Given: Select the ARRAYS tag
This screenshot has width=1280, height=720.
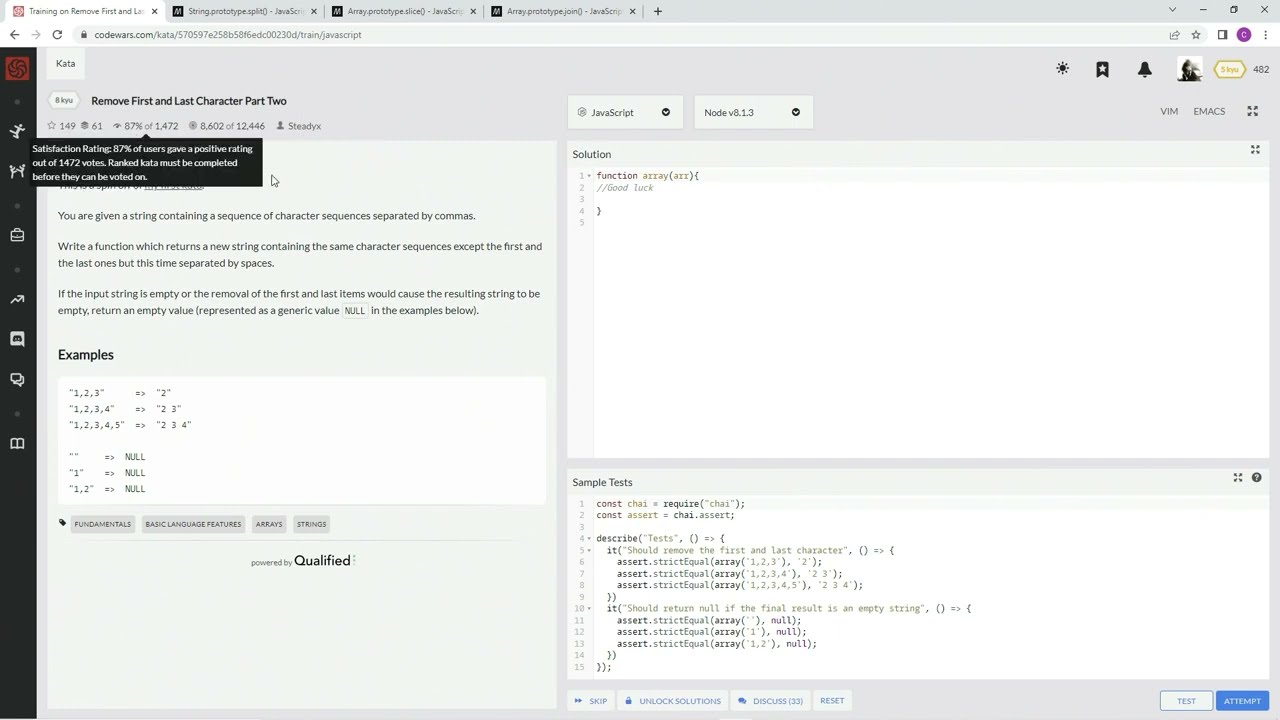Looking at the screenshot, I should [x=269, y=524].
